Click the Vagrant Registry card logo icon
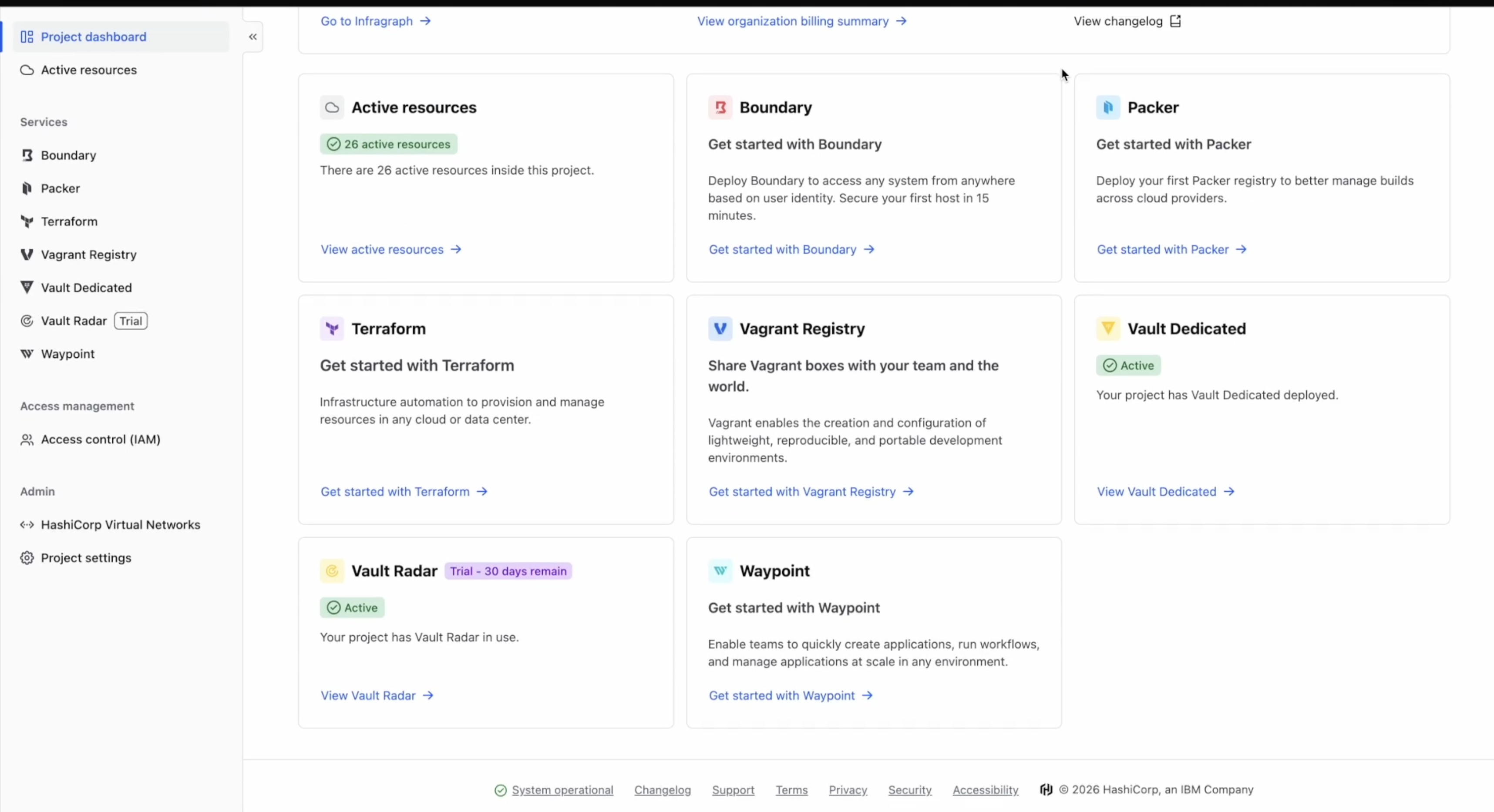 tap(720, 329)
